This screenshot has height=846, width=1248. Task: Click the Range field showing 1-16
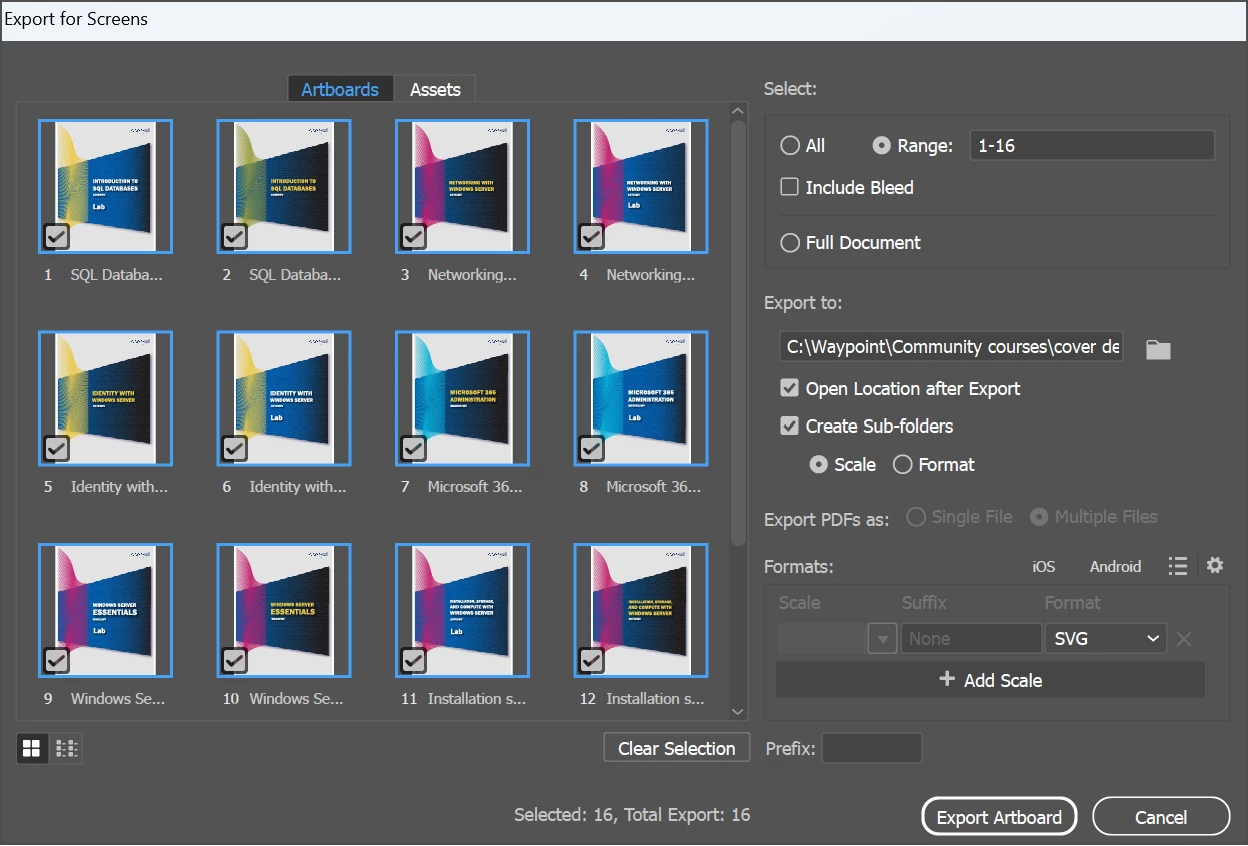click(1092, 146)
